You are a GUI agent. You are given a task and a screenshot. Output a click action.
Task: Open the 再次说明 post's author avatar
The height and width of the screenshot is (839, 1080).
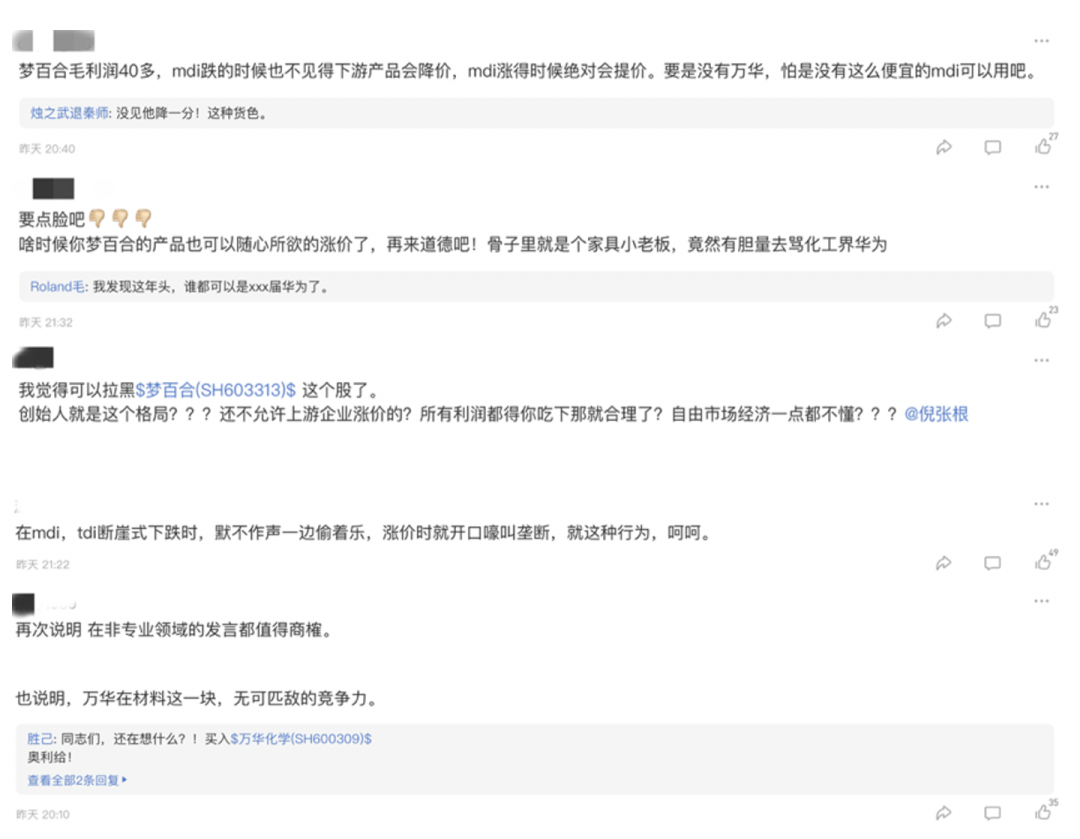tap(23, 604)
